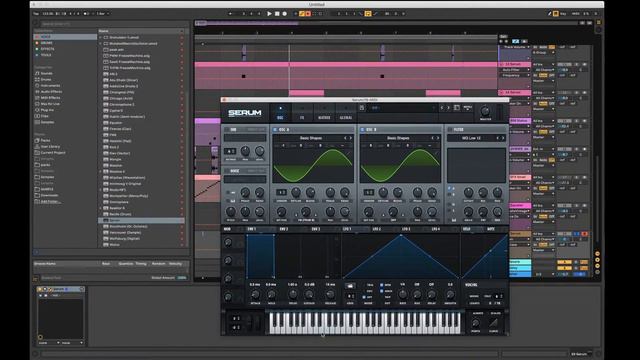
Task: Open the OSC B Basic Shapes wavetable menu
Action: 398,138
